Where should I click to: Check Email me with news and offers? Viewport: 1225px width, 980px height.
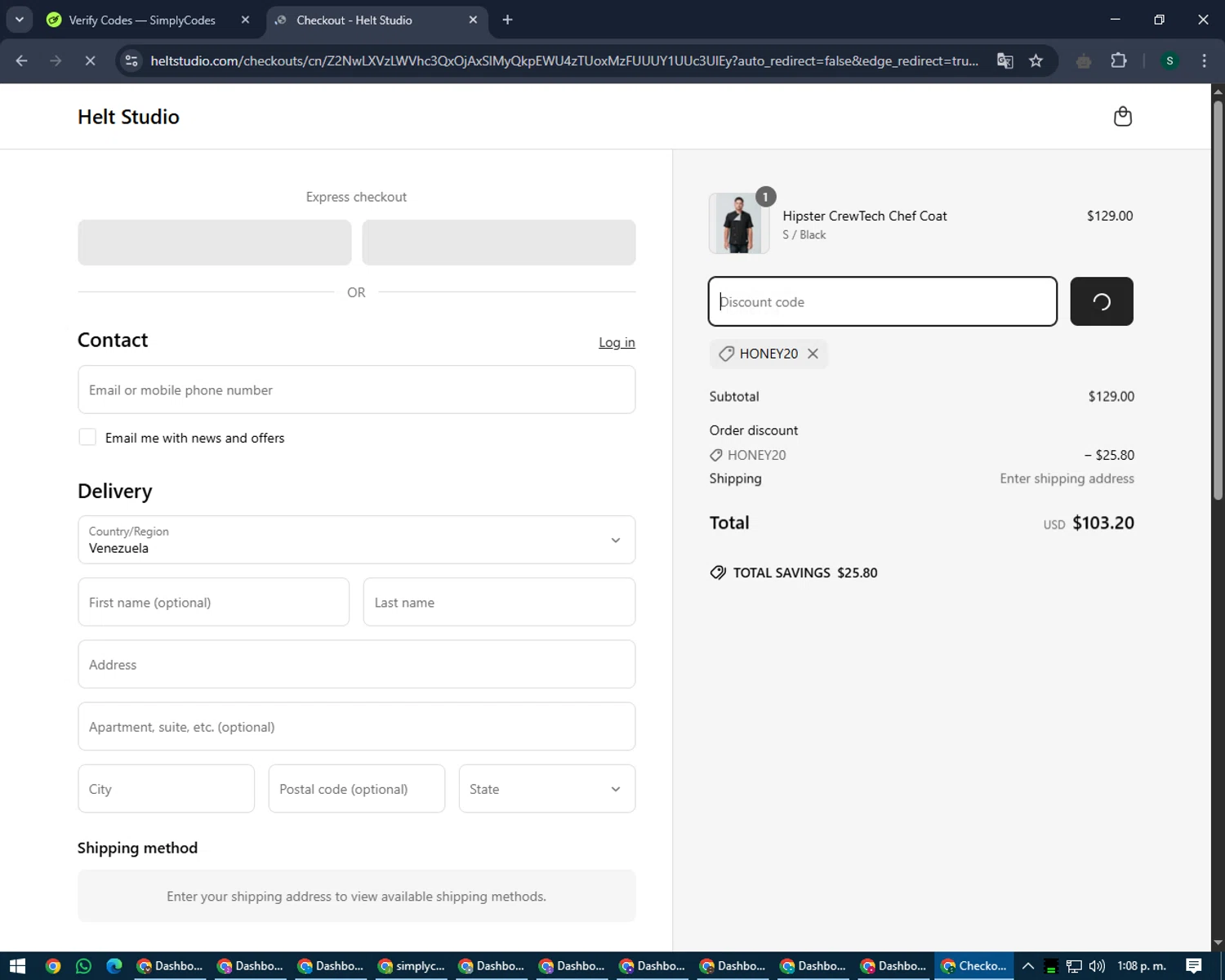tap(87, 437)
